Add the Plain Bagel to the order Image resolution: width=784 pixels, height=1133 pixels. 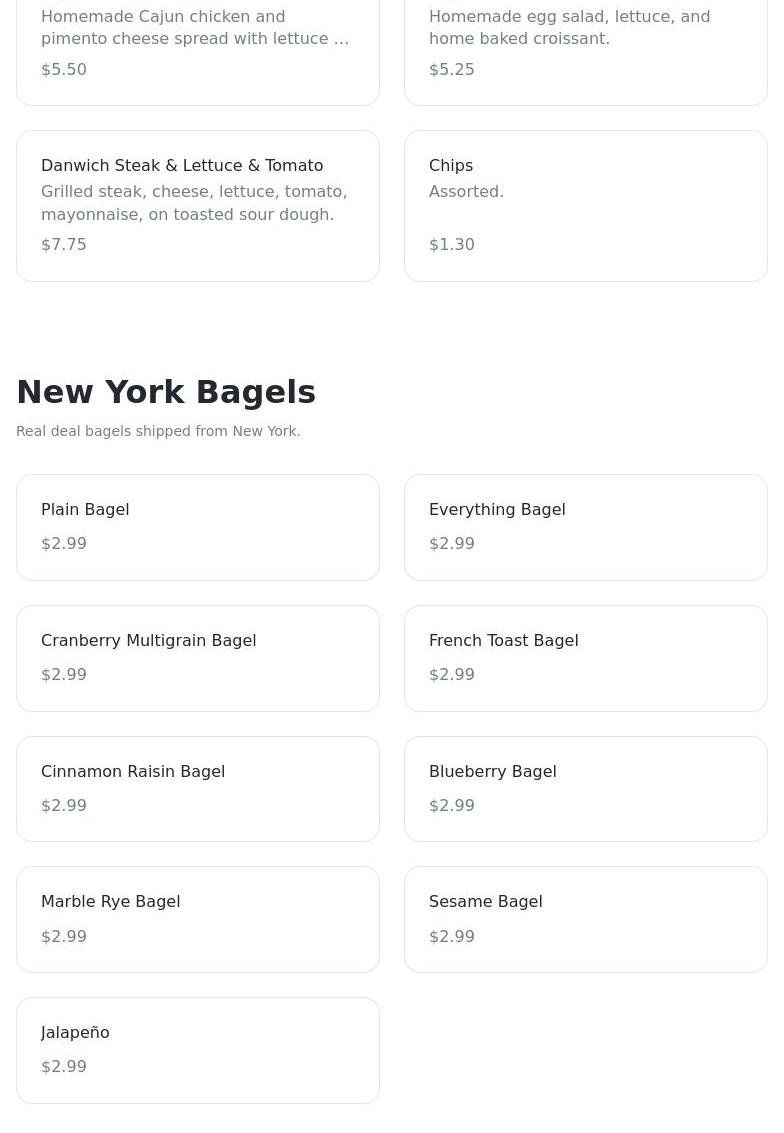[x=198, y=527]
